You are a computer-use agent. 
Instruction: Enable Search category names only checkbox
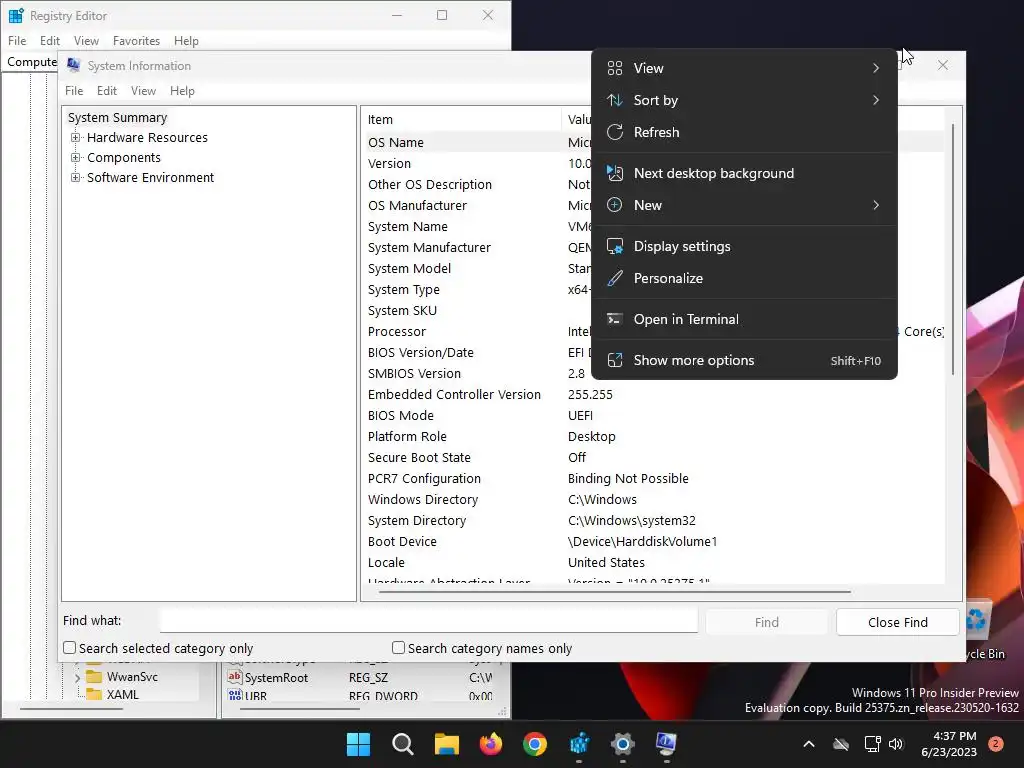398,647
